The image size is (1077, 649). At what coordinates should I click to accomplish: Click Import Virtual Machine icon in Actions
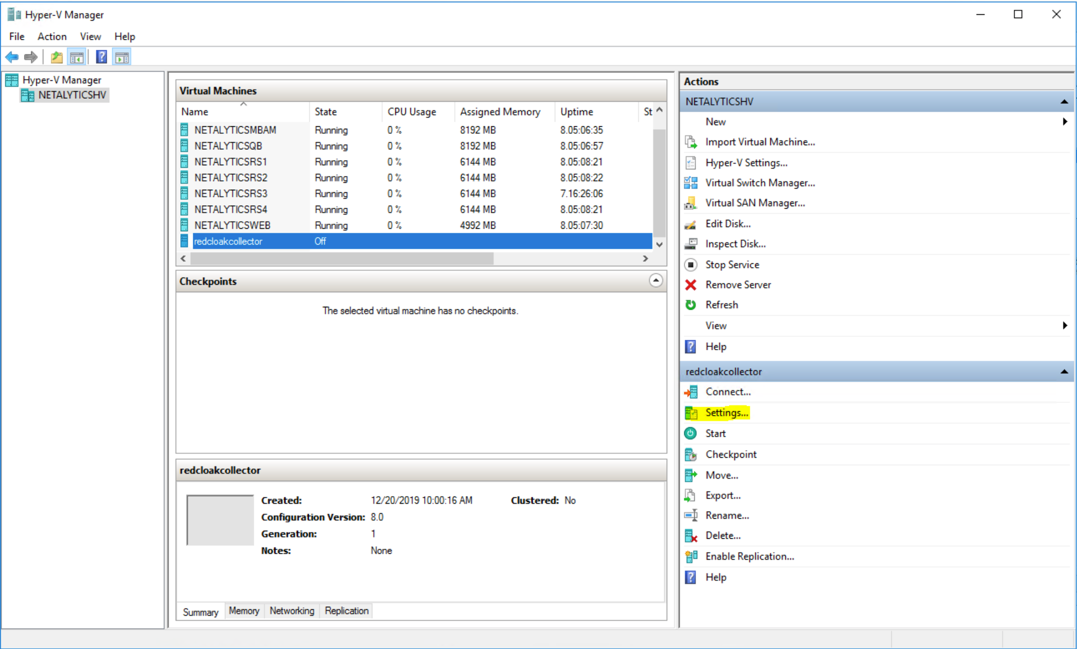tap(691, 142)
